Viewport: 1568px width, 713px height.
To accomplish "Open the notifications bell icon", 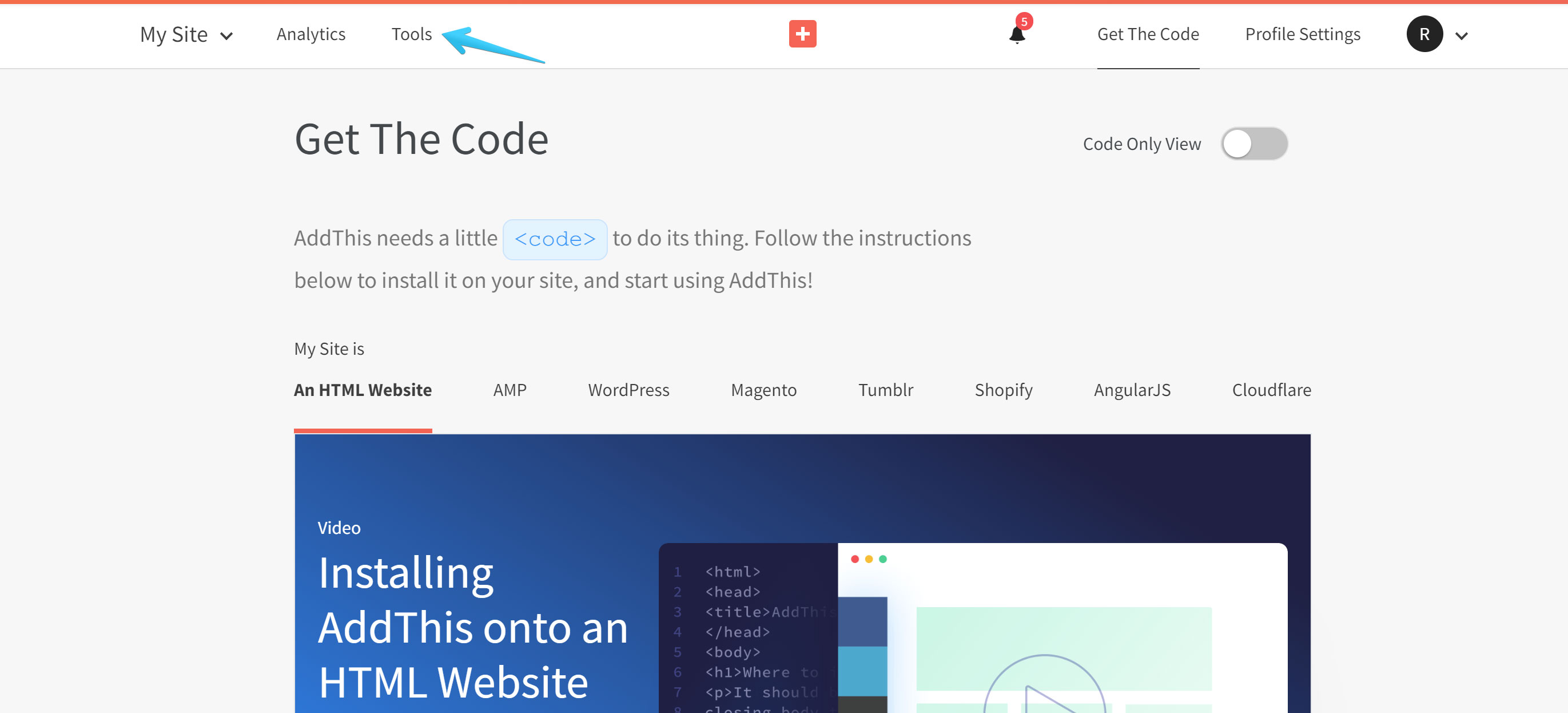I will 1017,35.
